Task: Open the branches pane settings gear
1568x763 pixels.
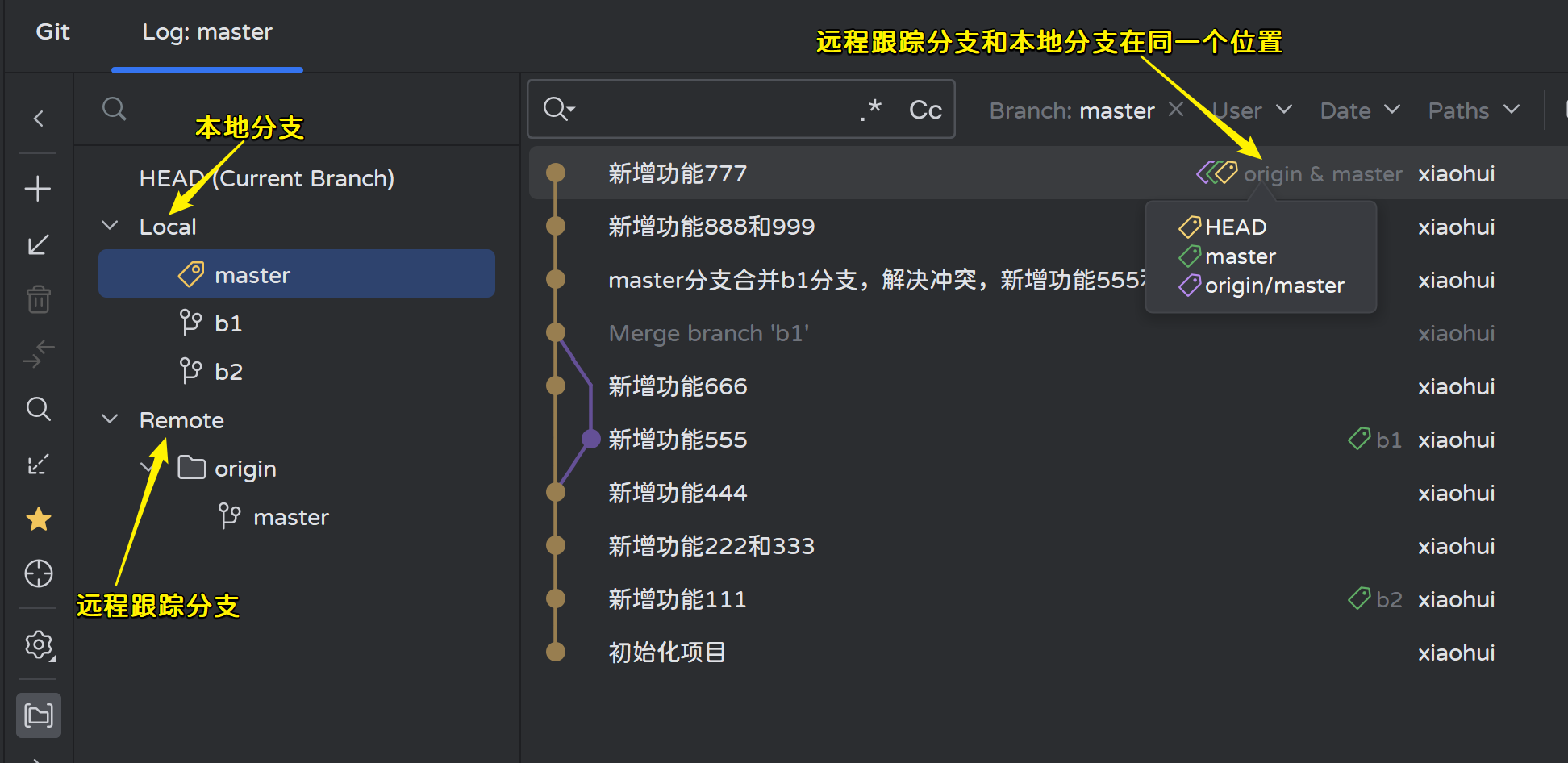Action: point(38,645)
